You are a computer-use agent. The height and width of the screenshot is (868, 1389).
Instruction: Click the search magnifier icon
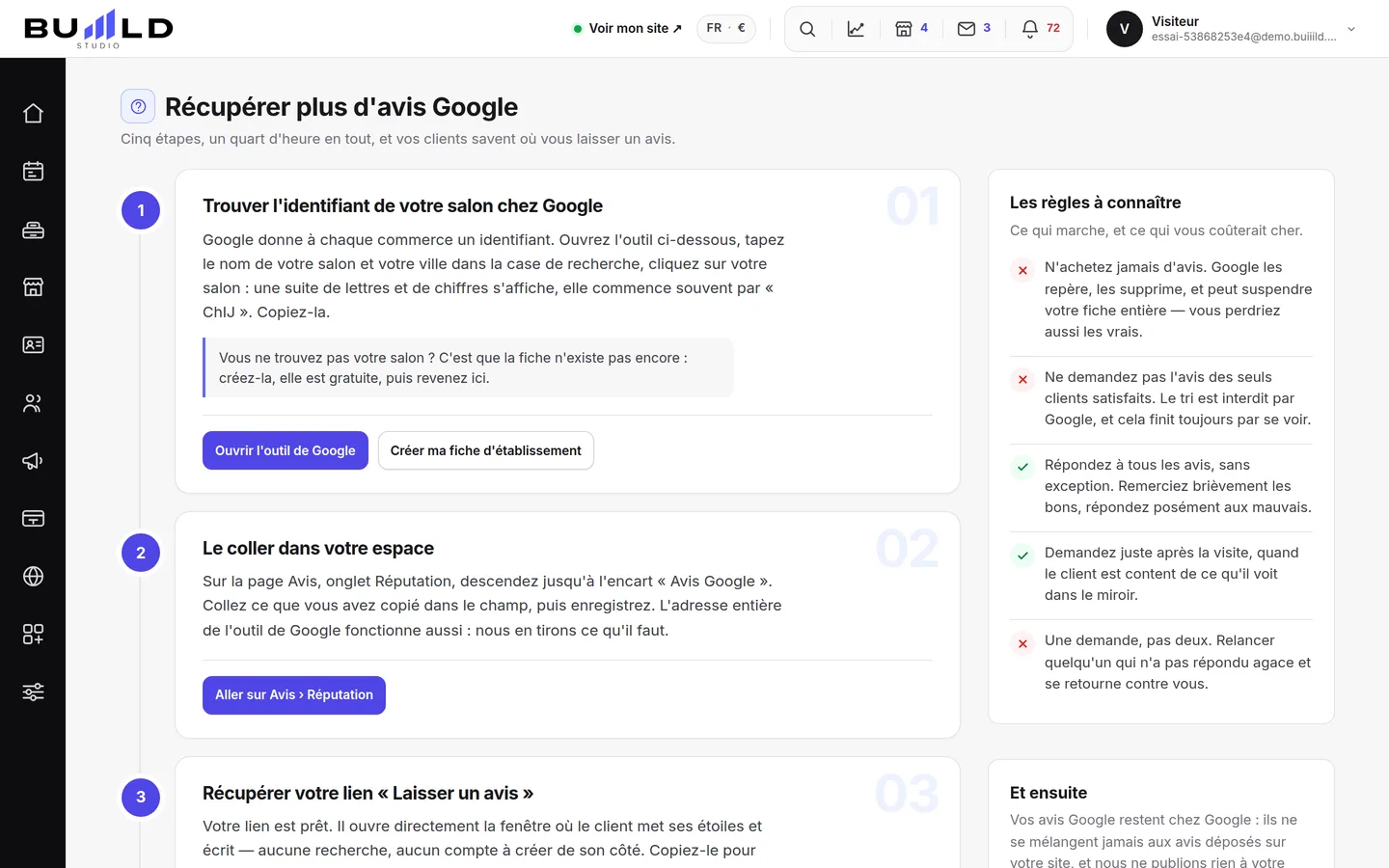(807, 29)
